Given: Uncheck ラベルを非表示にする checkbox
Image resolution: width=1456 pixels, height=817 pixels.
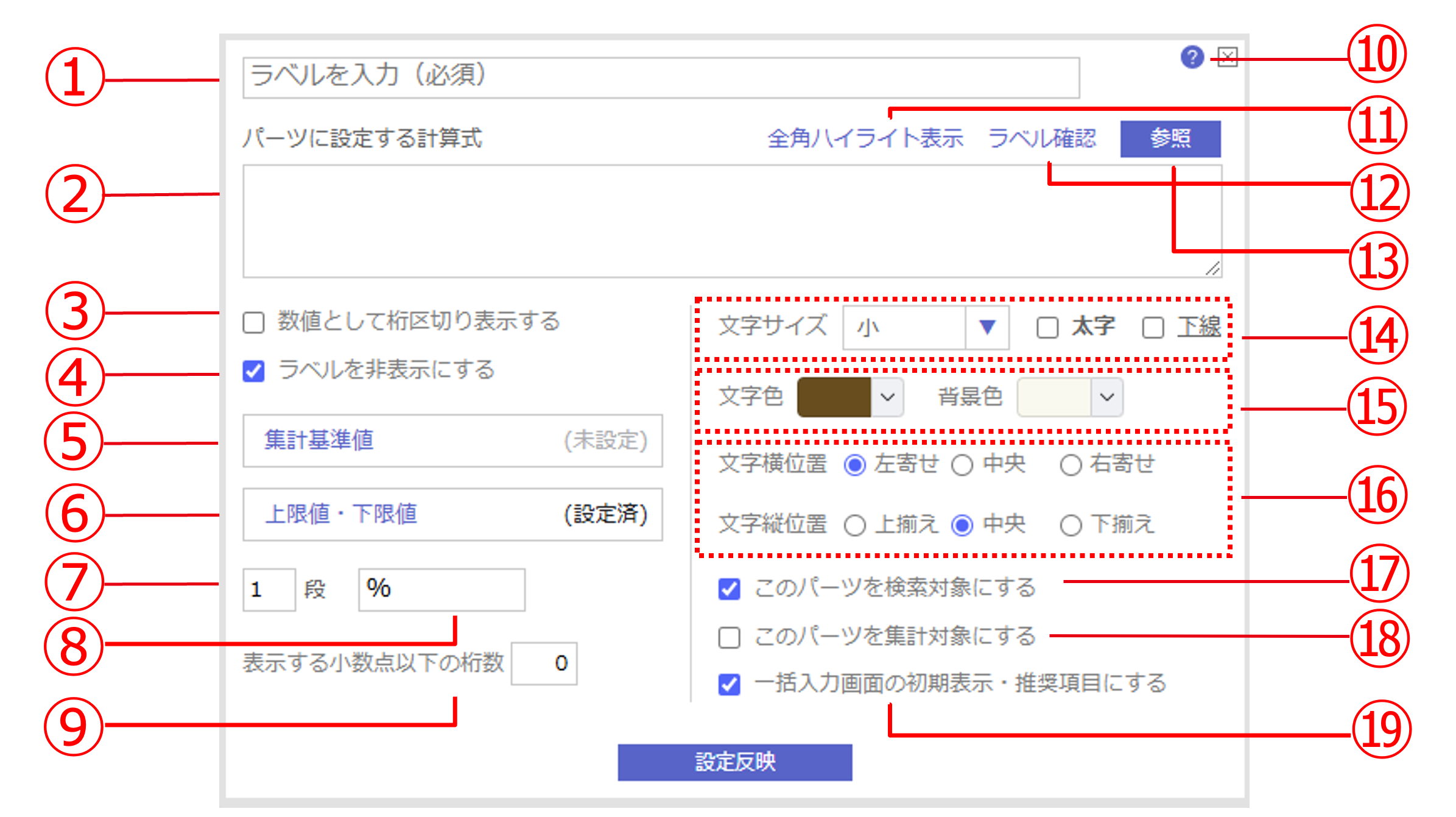Looking at the screenshot, I should 254,371.
